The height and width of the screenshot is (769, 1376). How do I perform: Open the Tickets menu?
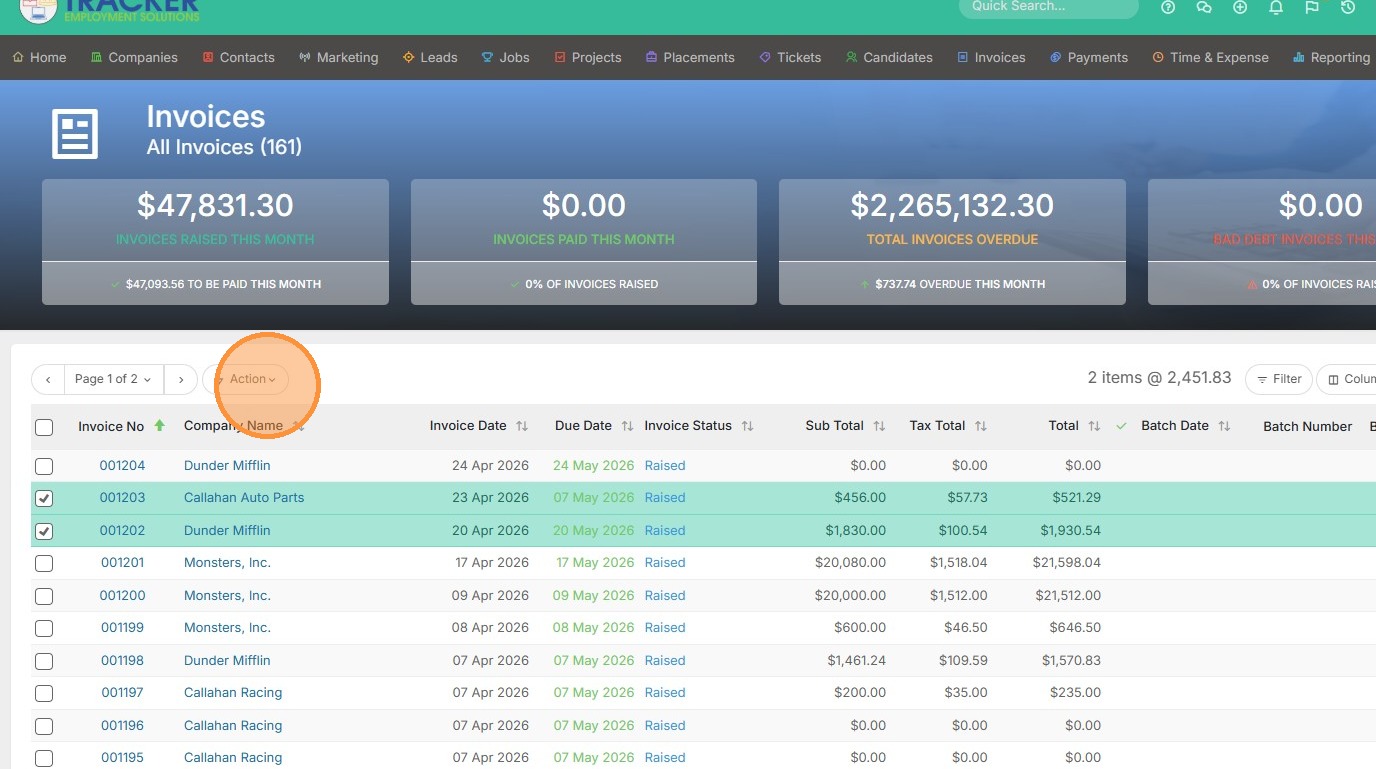pos(790,57)
